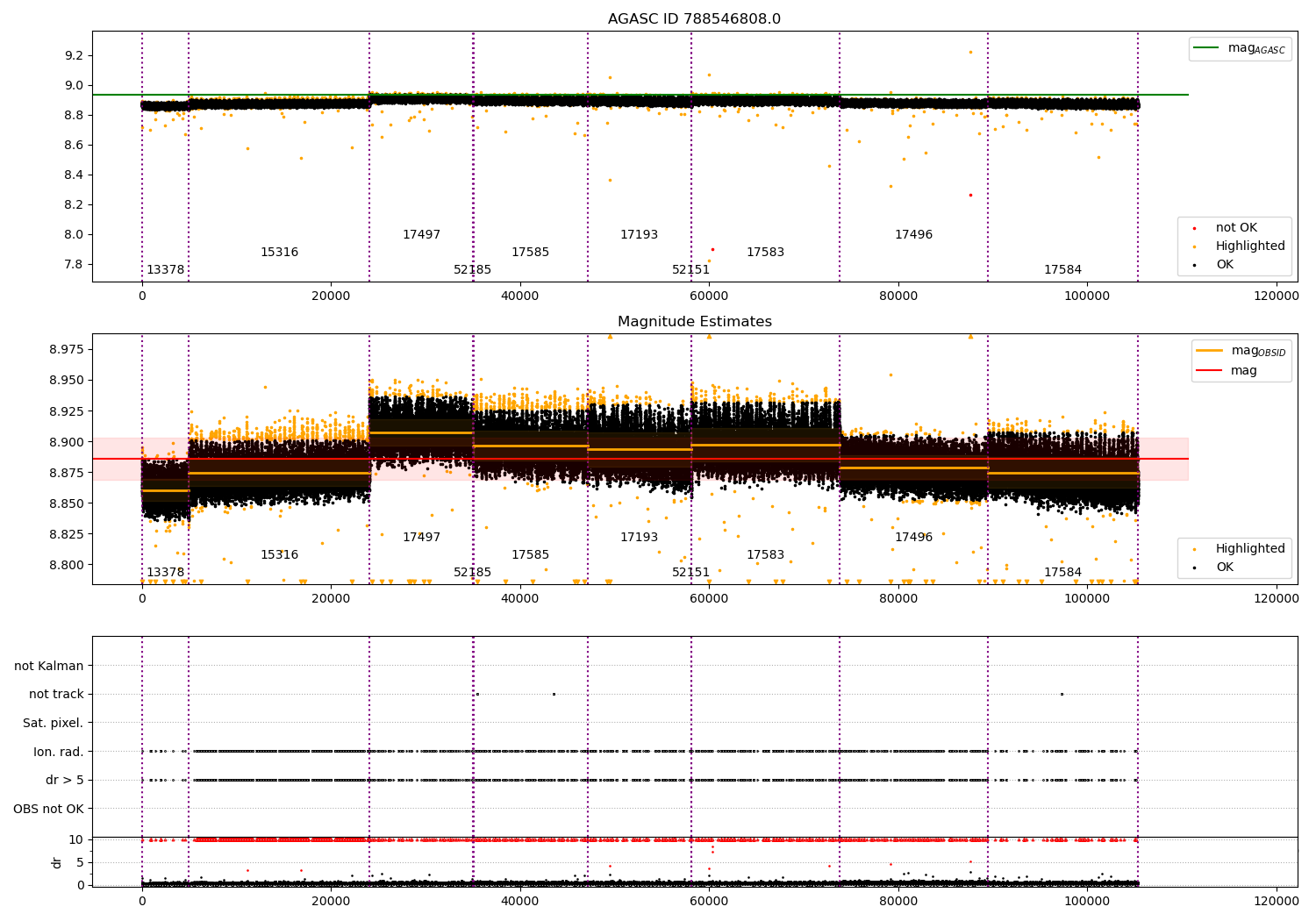The image size is (1316, 921).
Task: Select the mag AGASC legend label
Action: click(1256, 48)
